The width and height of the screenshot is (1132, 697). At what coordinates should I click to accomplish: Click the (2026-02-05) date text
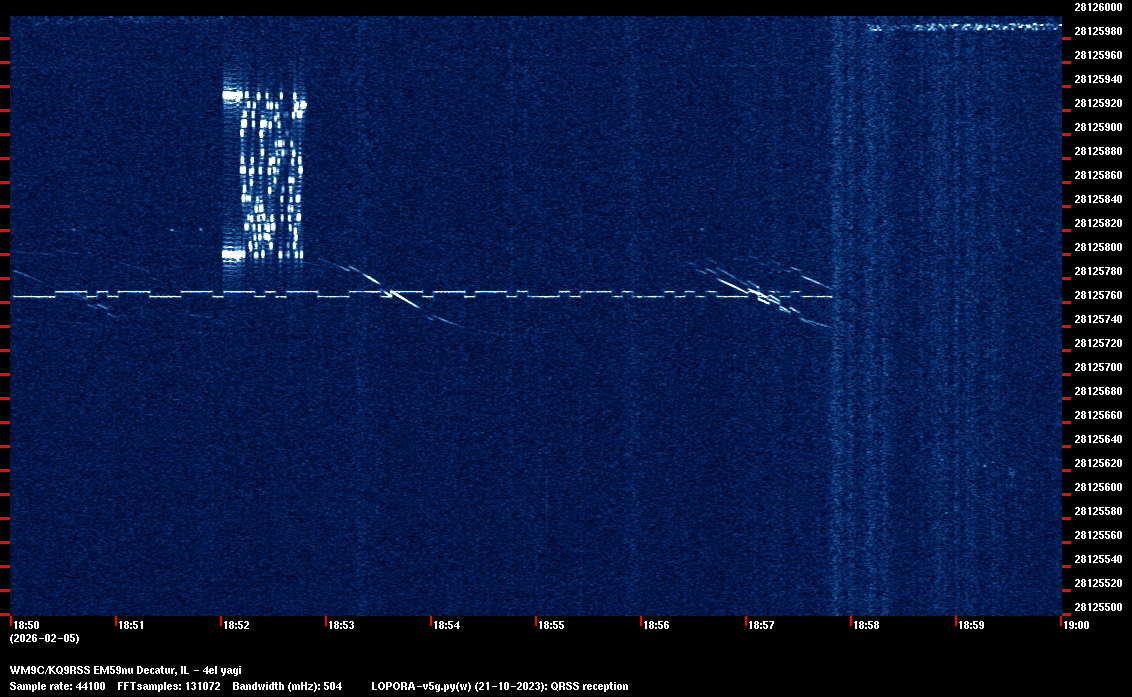click(44, 638)
